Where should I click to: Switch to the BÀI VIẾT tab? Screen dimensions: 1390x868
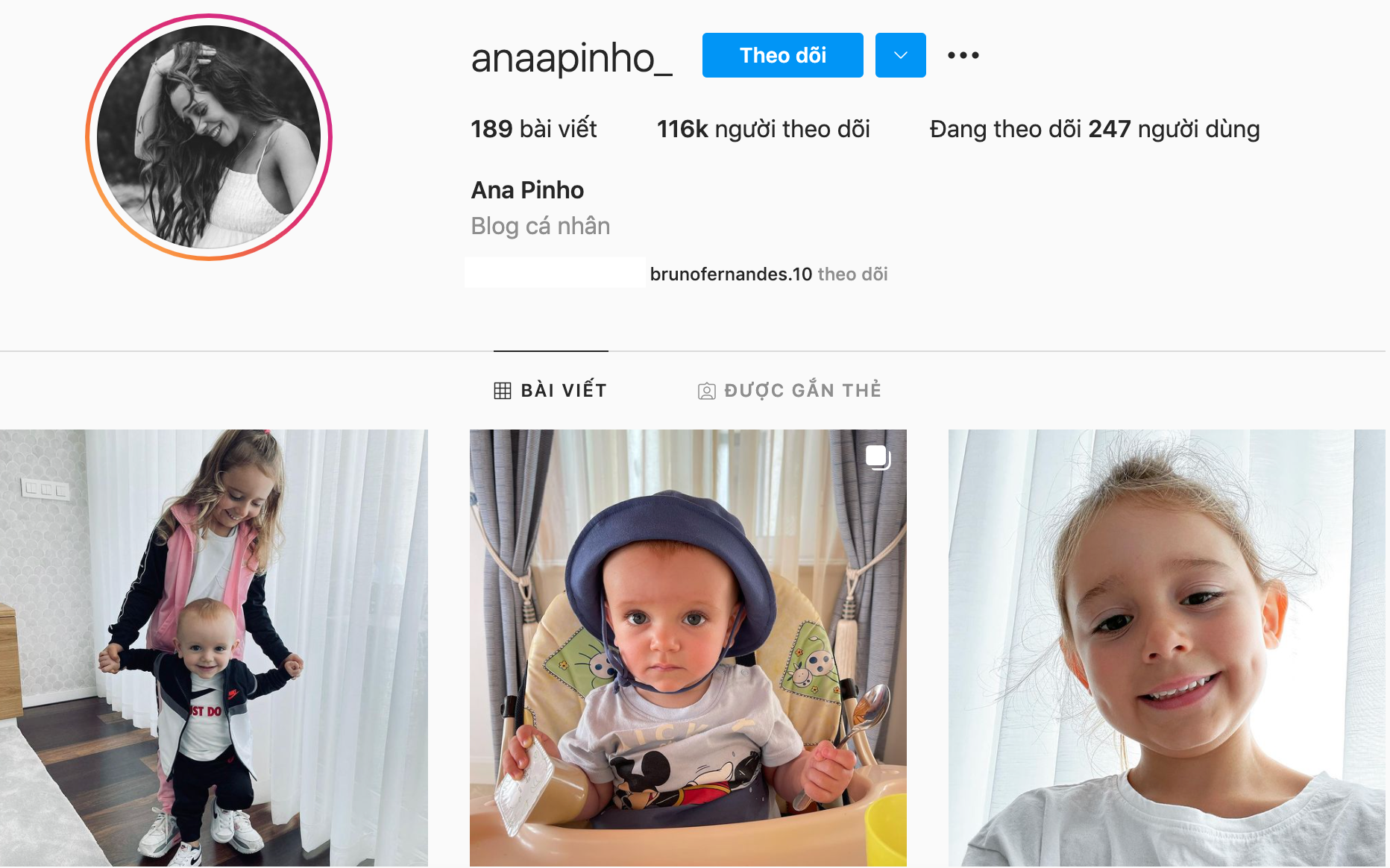(550, 390)
